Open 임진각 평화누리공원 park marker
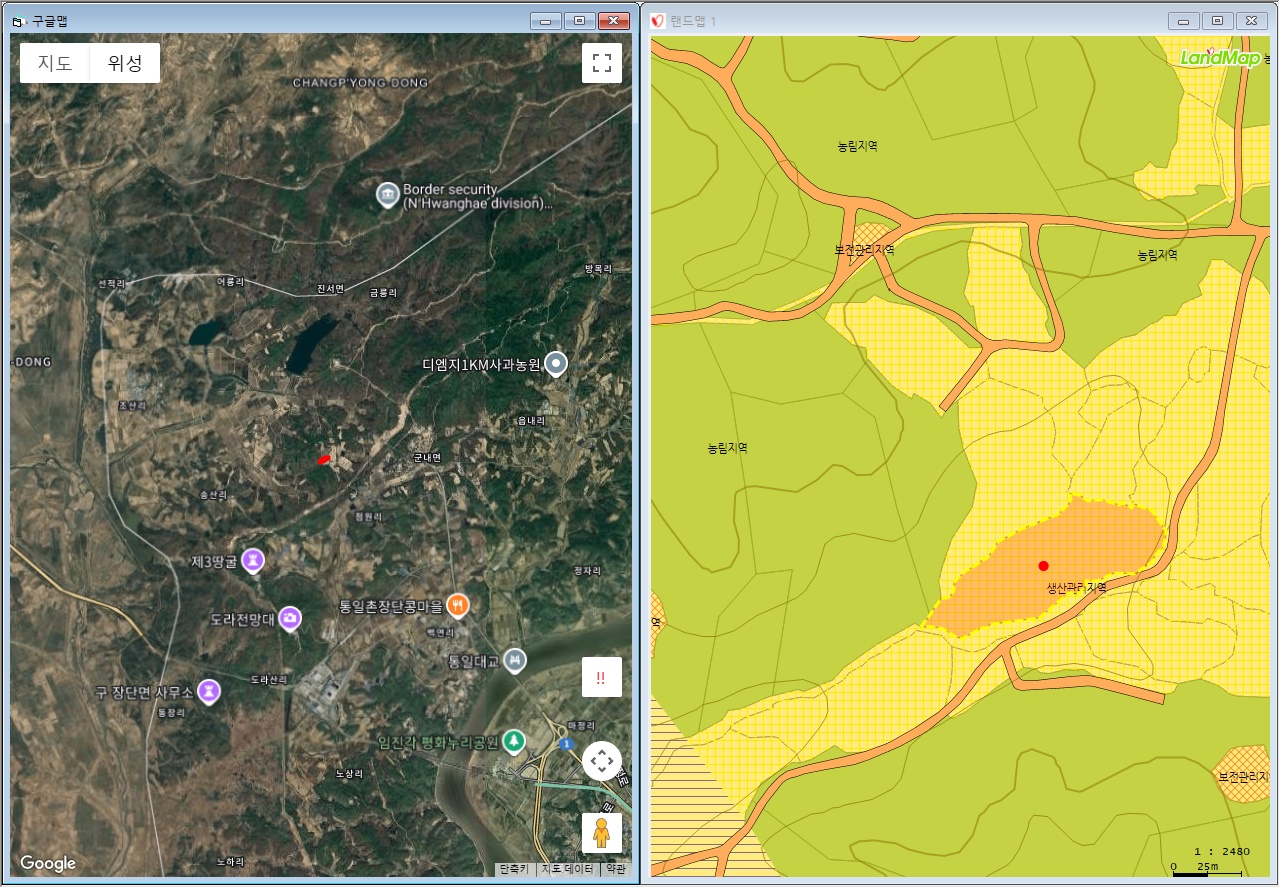 [513, 741]
